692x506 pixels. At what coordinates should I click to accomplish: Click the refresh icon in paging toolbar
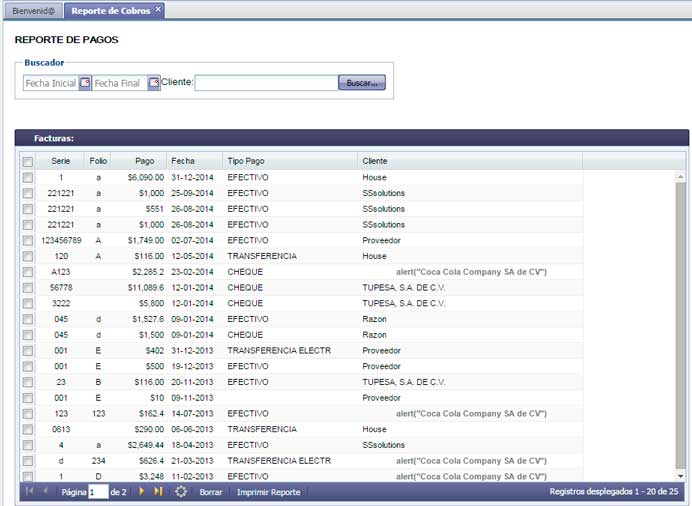pos(181,492)
